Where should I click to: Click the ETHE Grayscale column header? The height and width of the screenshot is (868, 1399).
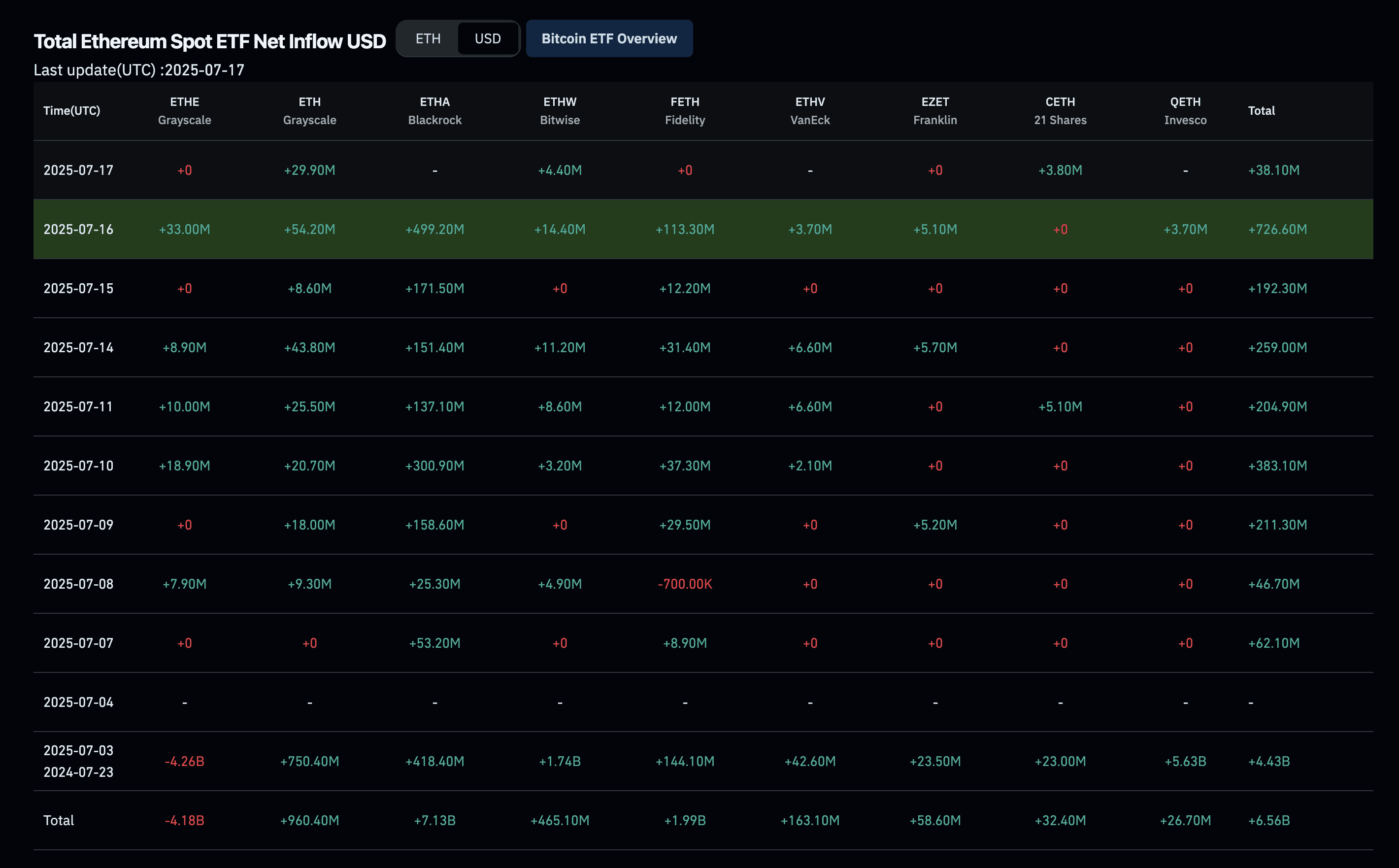click(x=184, y=111)
